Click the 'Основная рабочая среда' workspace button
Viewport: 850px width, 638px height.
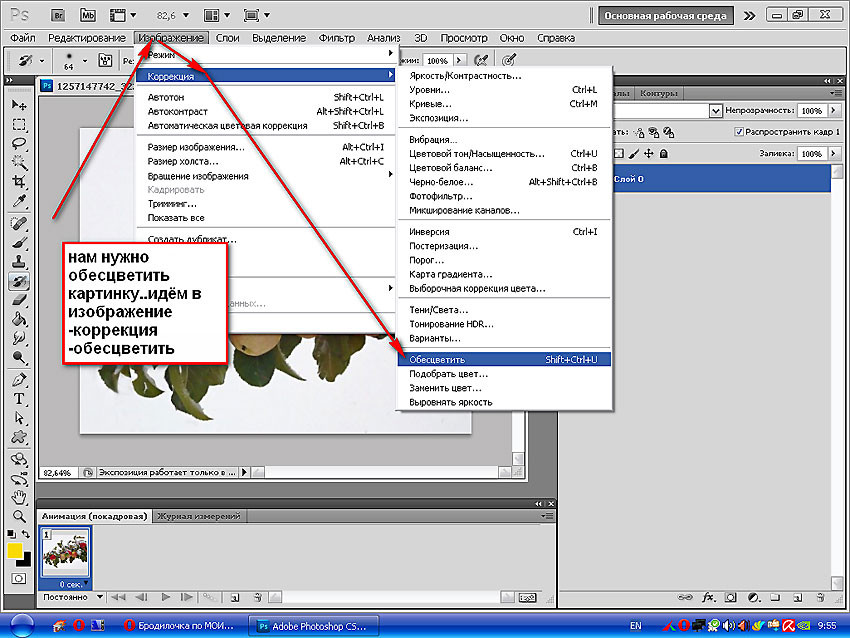coord(664,16)
